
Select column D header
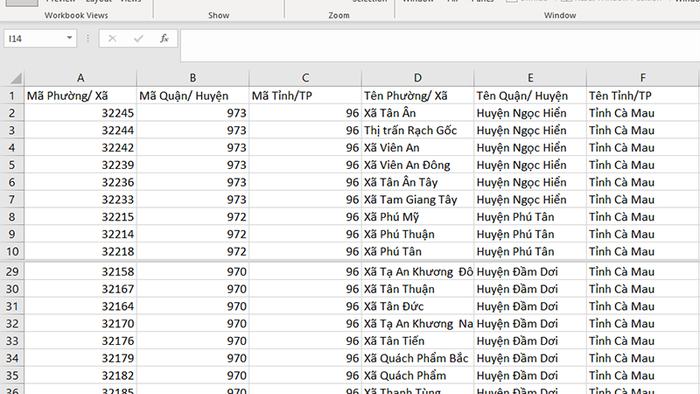(x=418, y=78)
